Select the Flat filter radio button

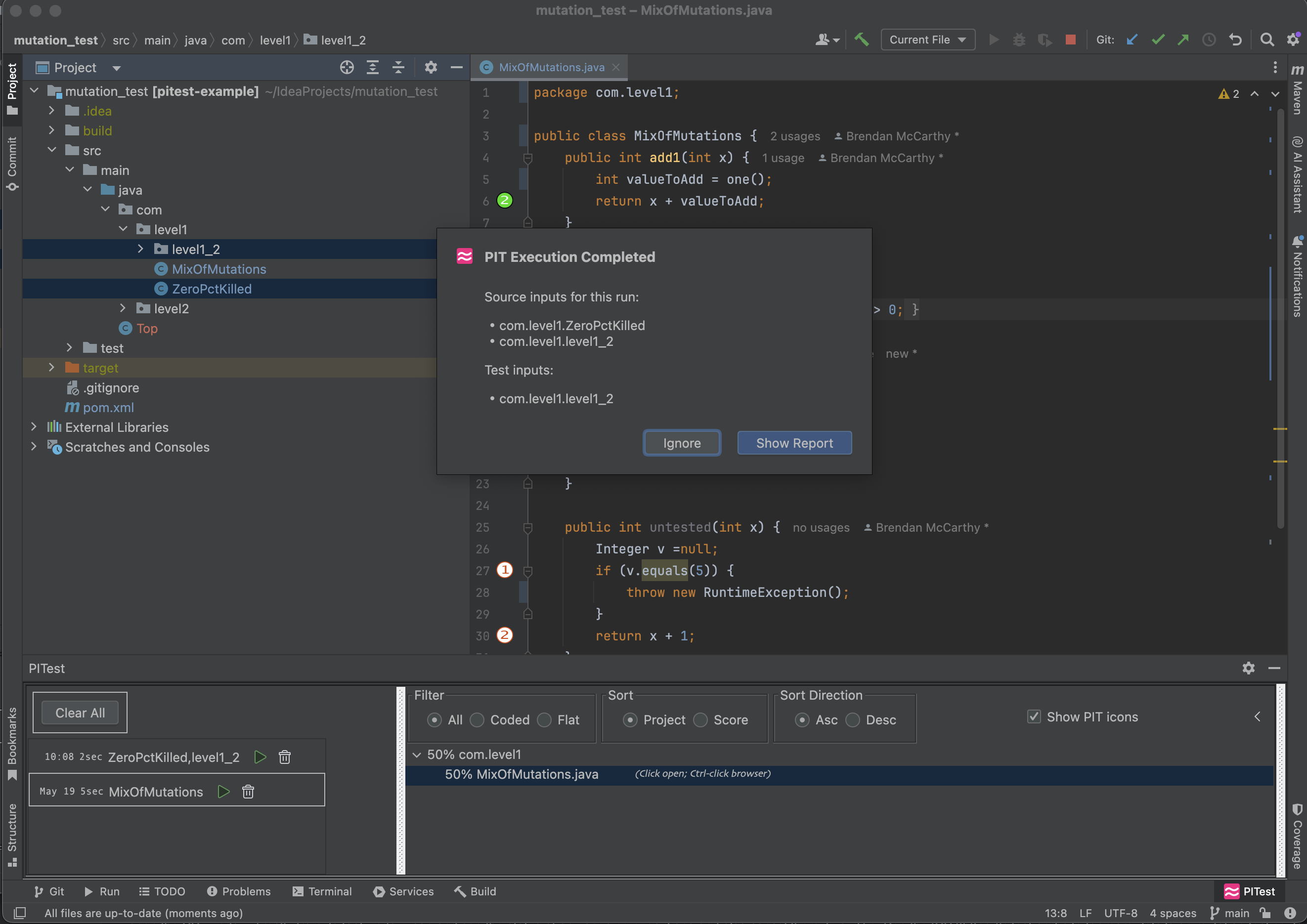[x=544, y=720]
